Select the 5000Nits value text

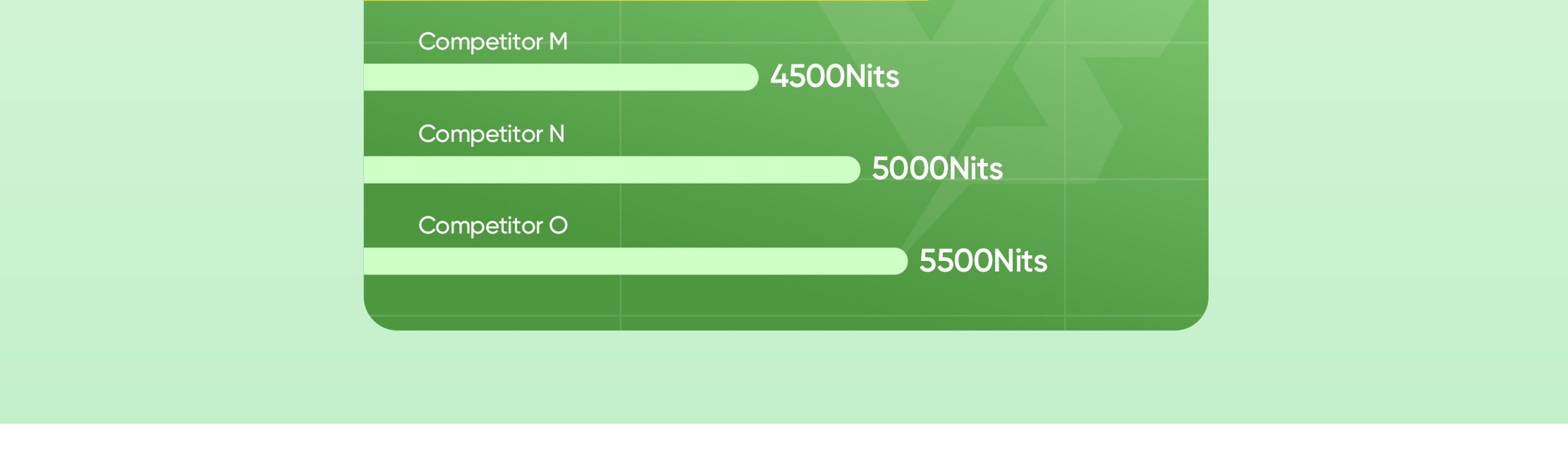coord(937,168)
